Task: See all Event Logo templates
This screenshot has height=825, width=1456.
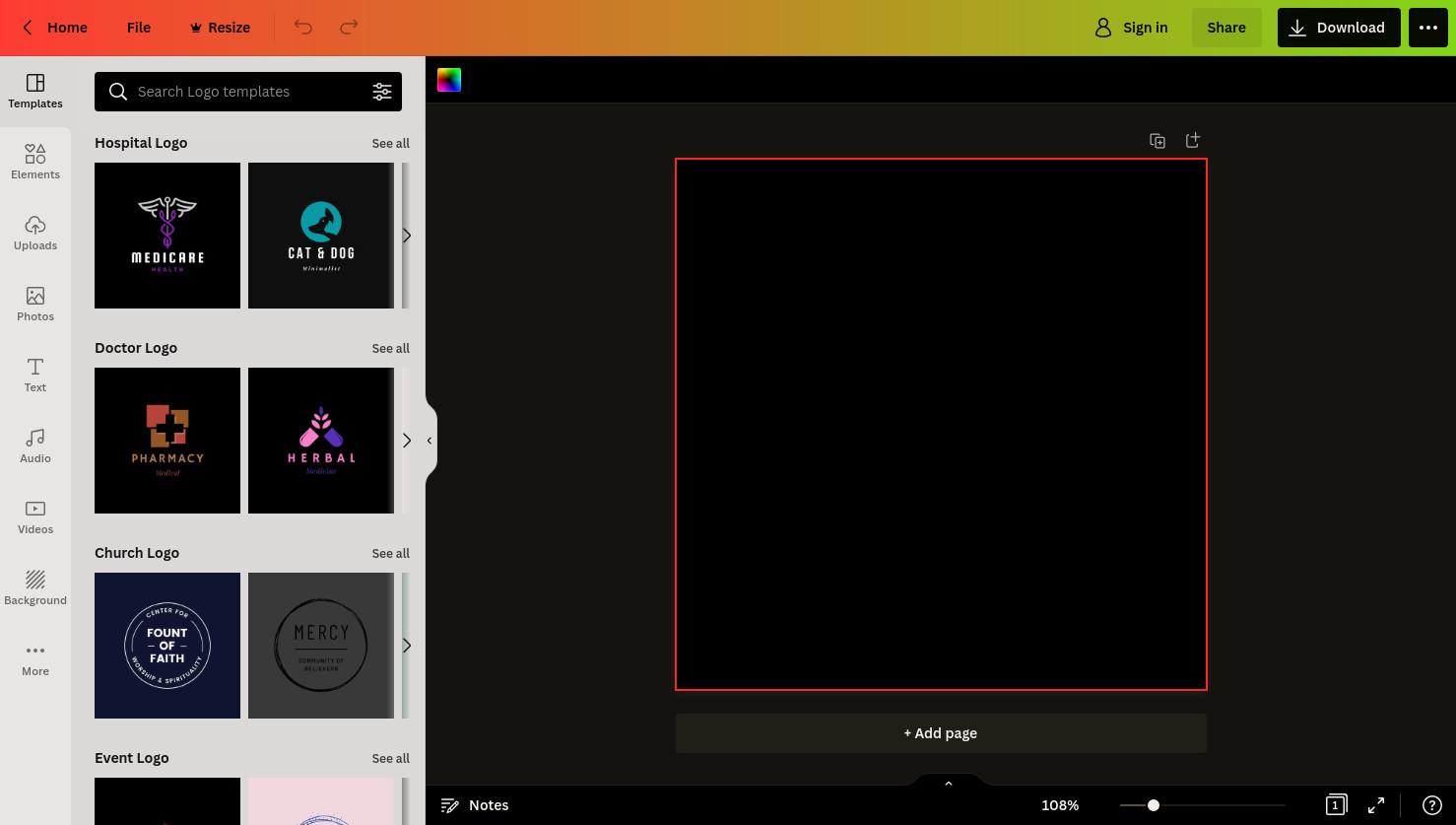Action: click(391, 759)
